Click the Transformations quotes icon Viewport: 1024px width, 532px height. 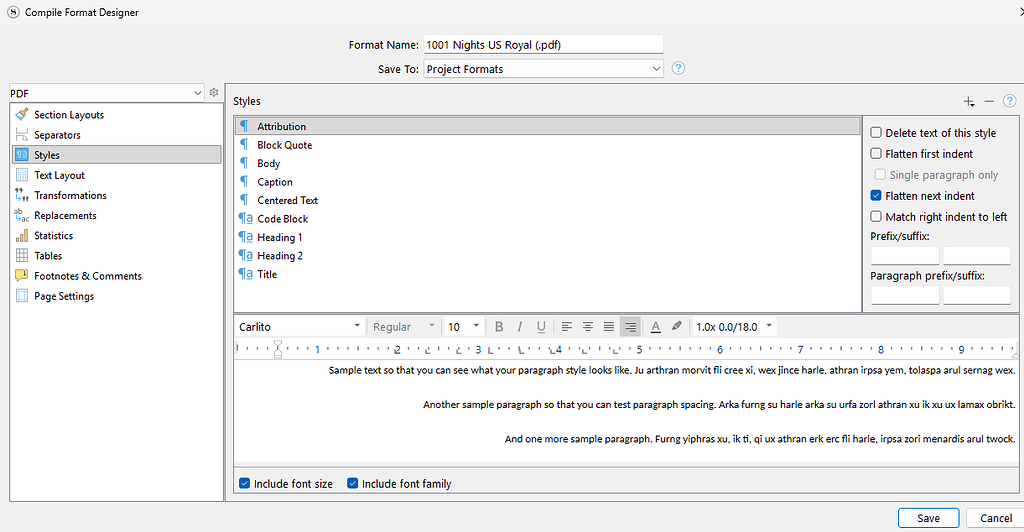click(22, 195)
